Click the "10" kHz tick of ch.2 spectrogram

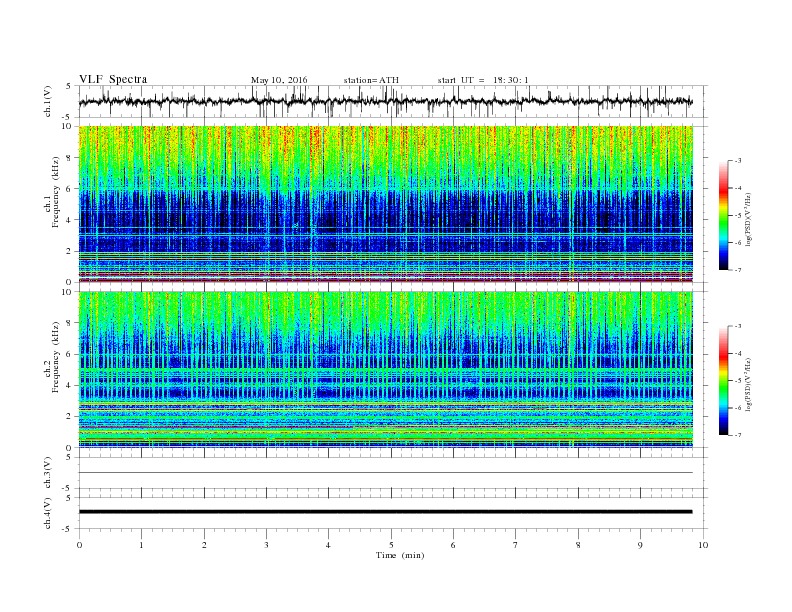[69, 292]
